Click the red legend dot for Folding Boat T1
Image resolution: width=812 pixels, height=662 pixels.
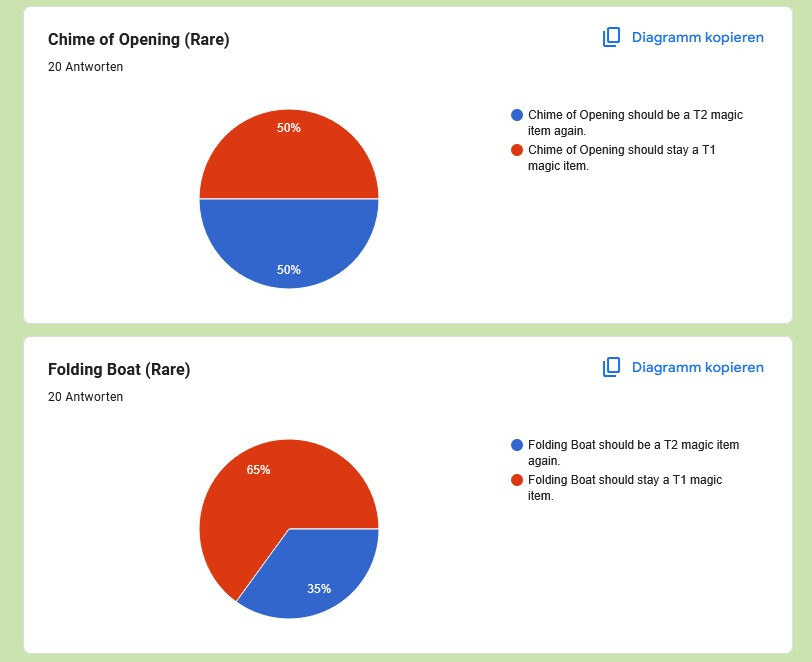517,480
